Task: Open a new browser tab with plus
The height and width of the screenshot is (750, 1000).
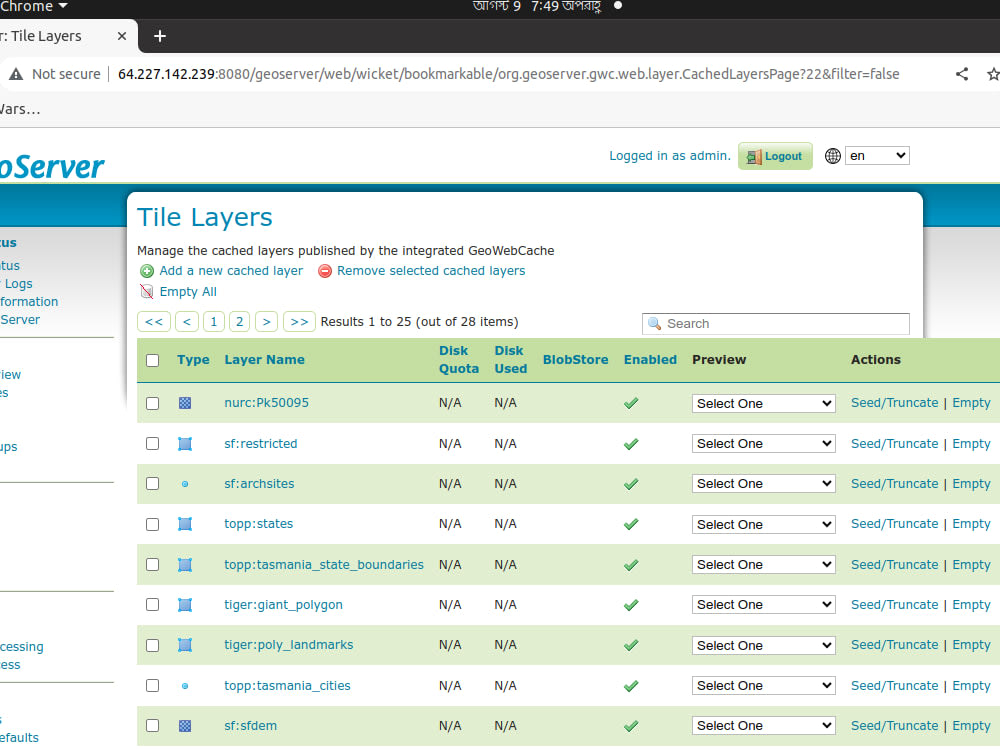Action: click(160, 36)
